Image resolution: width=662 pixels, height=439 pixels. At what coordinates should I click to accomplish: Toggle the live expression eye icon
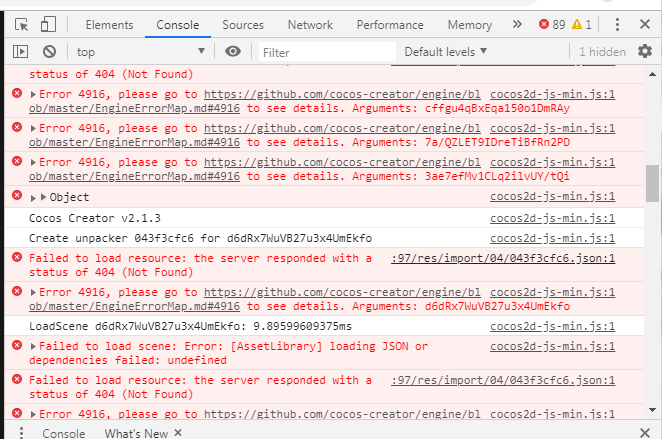point(233,51)
